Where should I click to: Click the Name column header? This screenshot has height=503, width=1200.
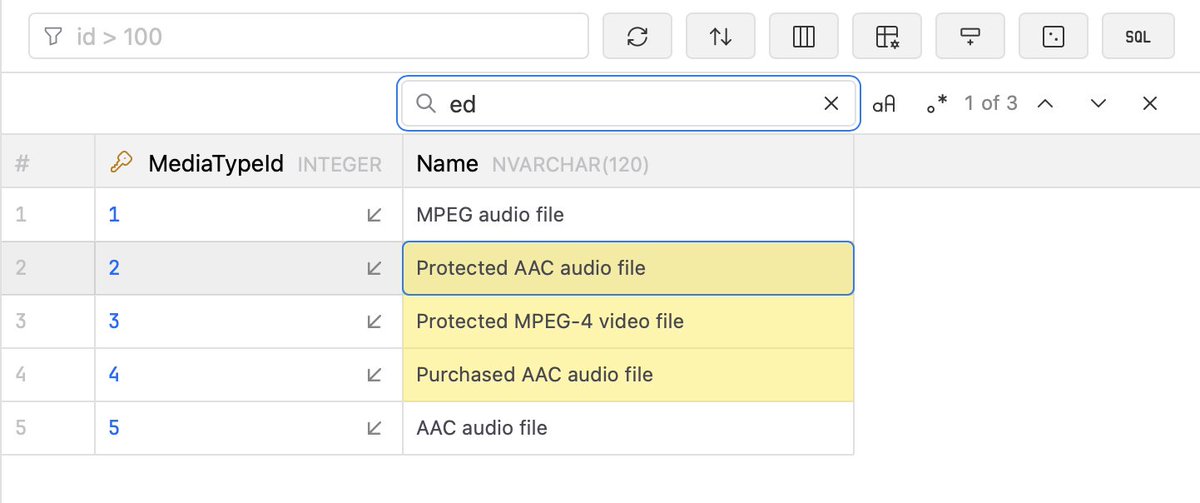[447, 164]
